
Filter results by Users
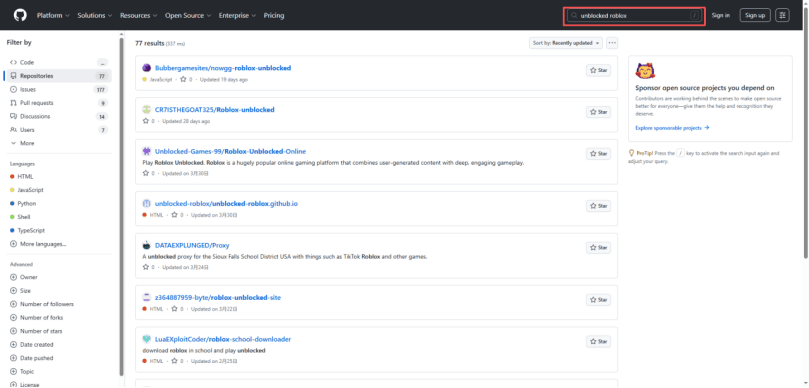click(x=58, y=130)
